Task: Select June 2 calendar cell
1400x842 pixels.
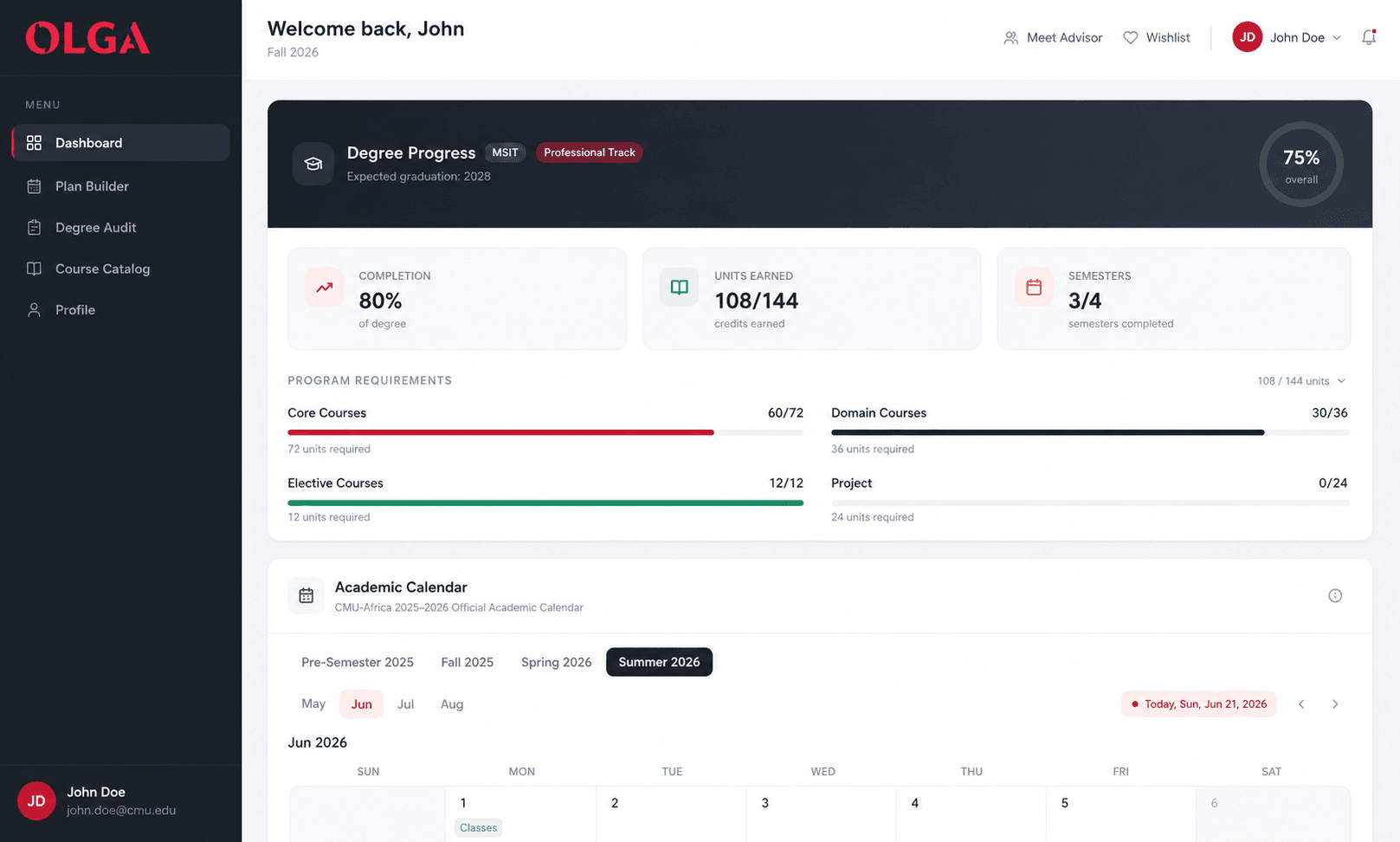Action: click(671, 814)
